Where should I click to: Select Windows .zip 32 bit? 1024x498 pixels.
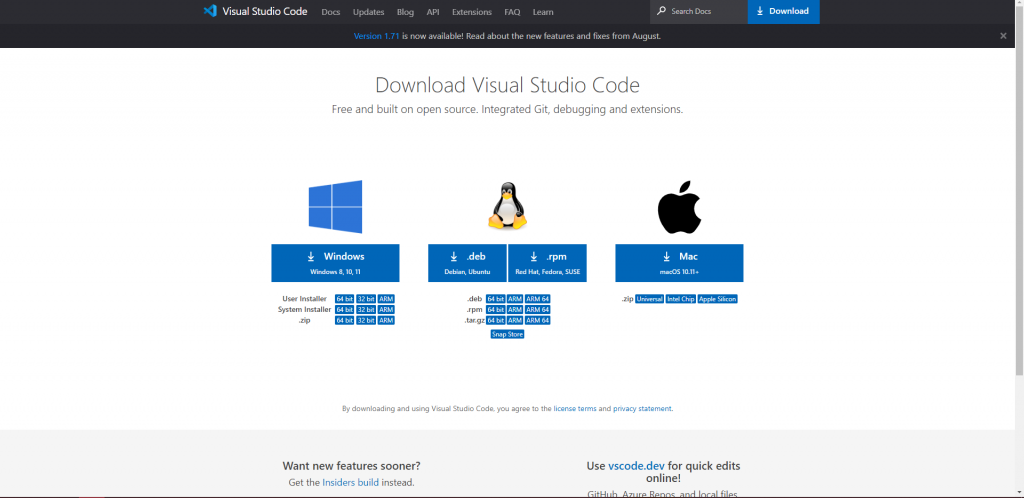tap(366, 320)
